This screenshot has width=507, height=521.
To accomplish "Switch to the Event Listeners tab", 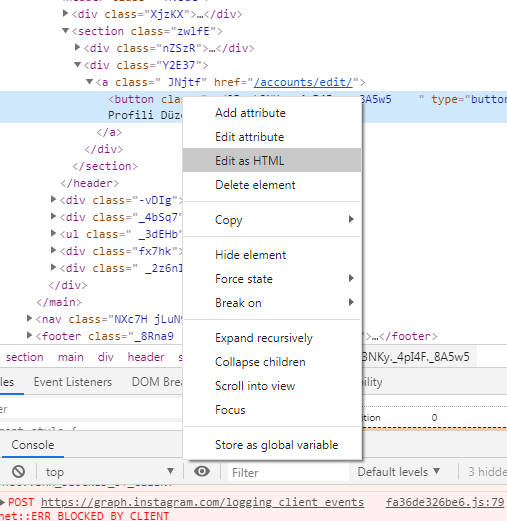I will click(73, 382).
